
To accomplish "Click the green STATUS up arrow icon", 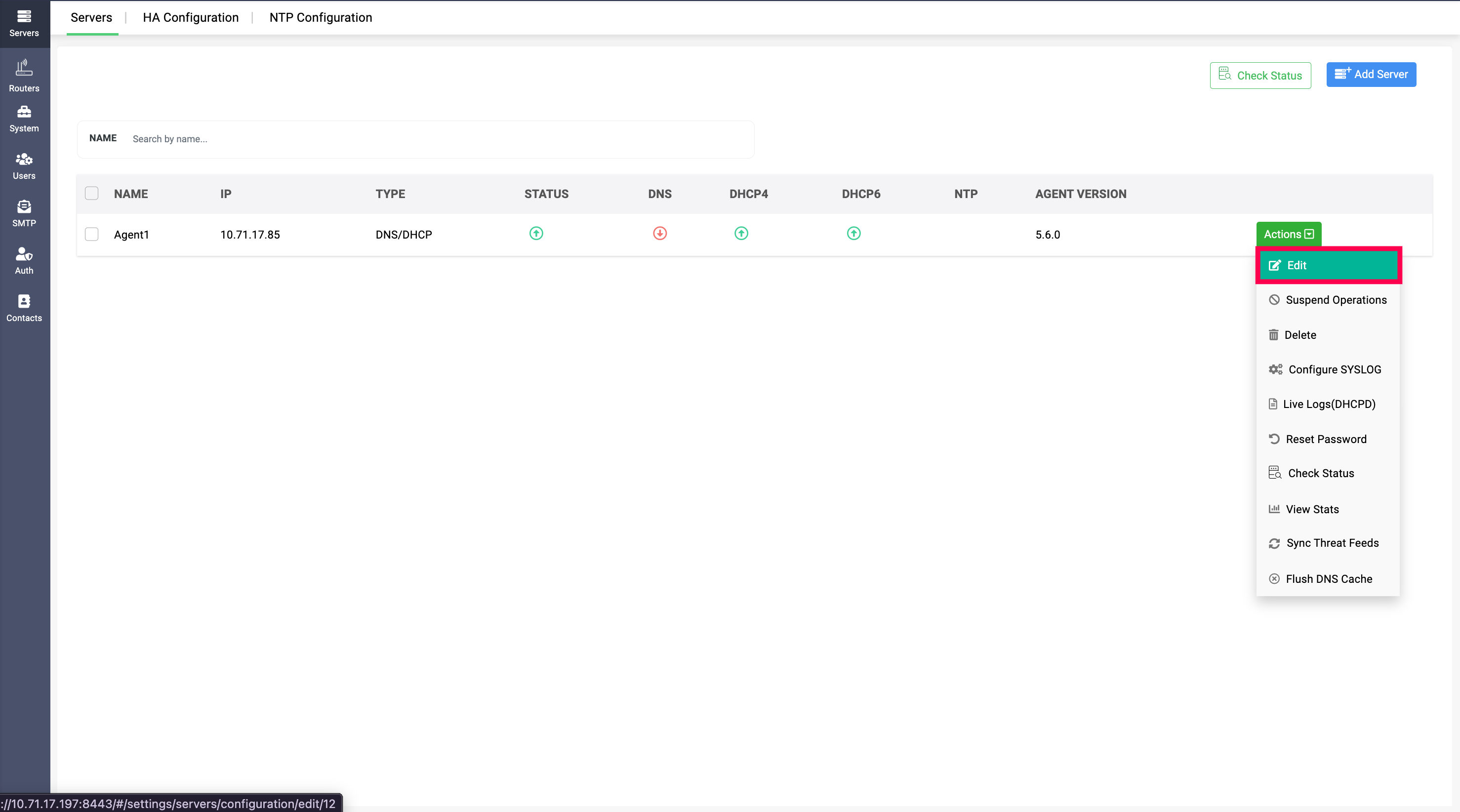I will click(536, 234).
